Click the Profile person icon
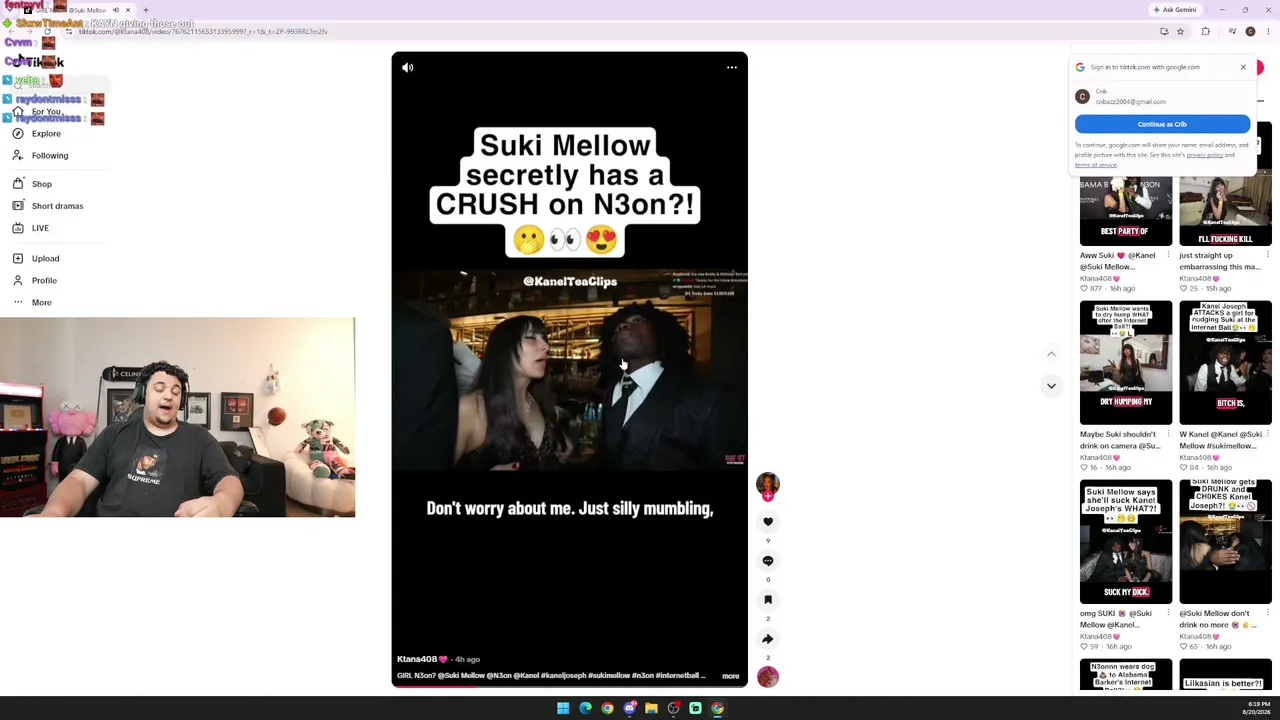Screen dimensions: 1280x720 (x=18, y=280)
